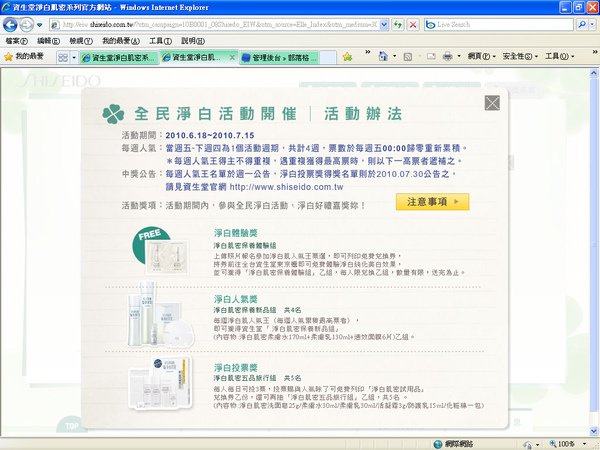
Task: Open the 檔案(F) menu
Action: coord(16,41)
